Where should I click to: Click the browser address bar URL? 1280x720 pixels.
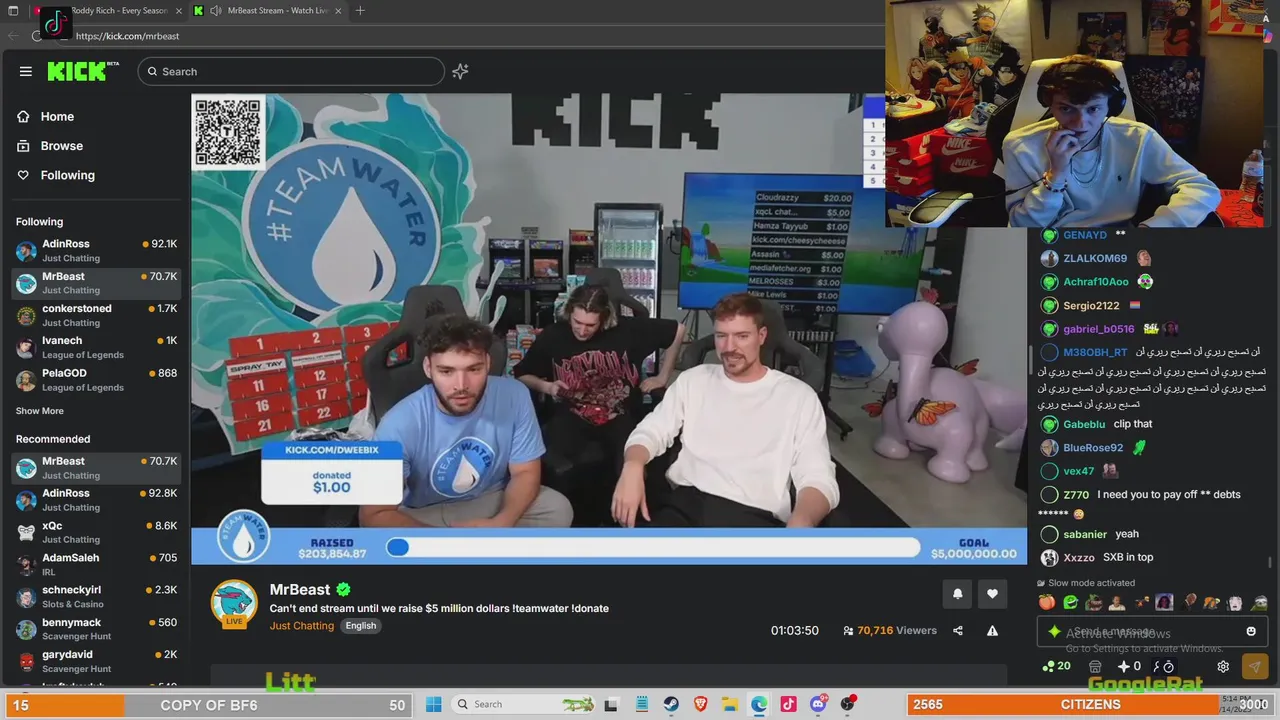pyautogui.click(x=128, y=36)
